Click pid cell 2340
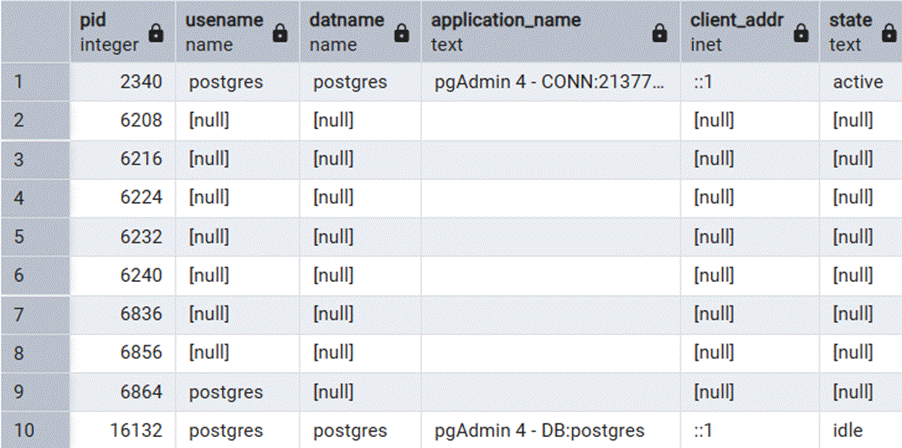902x448 pixels. (123, 82)
